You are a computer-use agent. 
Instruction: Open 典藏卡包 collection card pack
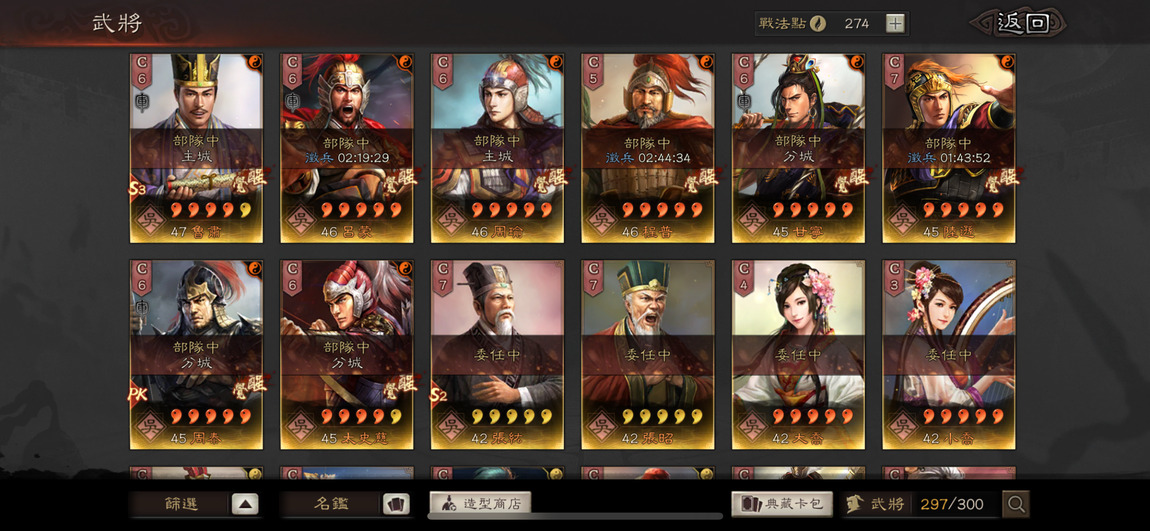pyautogui.click(x=782, y=503)
